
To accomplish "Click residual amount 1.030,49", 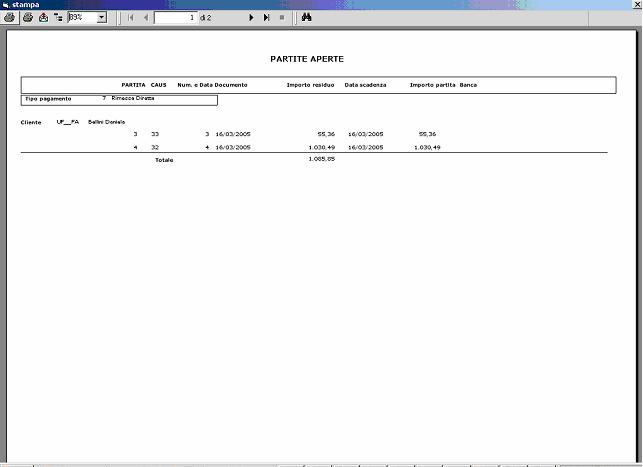I will (322, 147).
